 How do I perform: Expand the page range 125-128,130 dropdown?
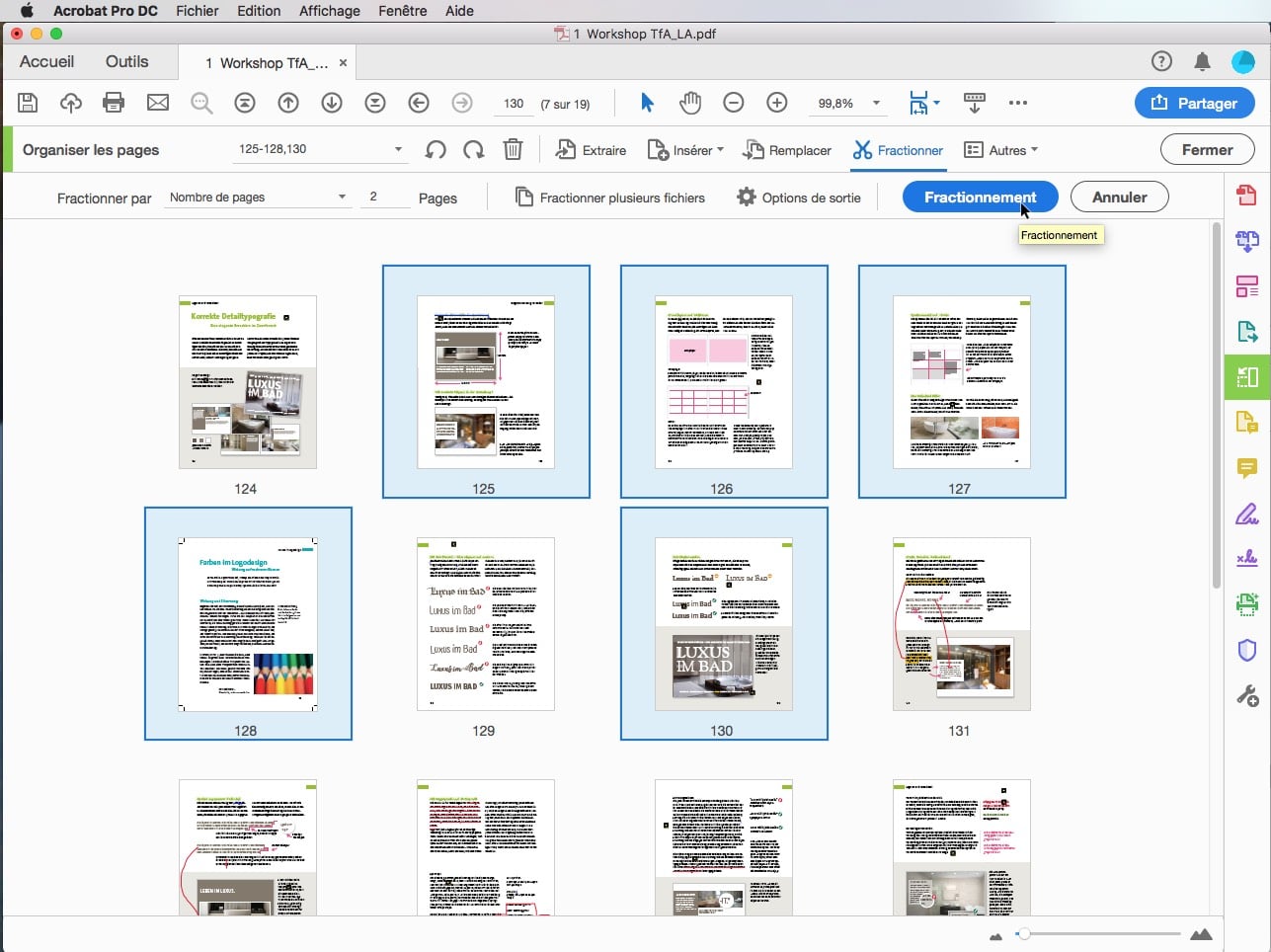pos(398,149)
